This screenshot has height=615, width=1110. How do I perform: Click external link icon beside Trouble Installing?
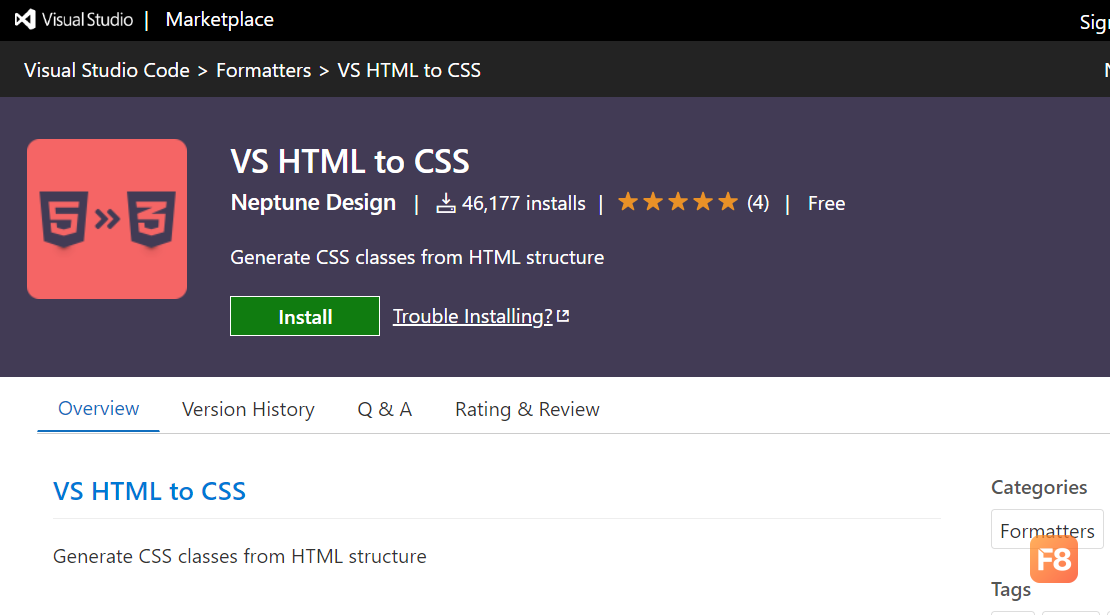[563, 316]
